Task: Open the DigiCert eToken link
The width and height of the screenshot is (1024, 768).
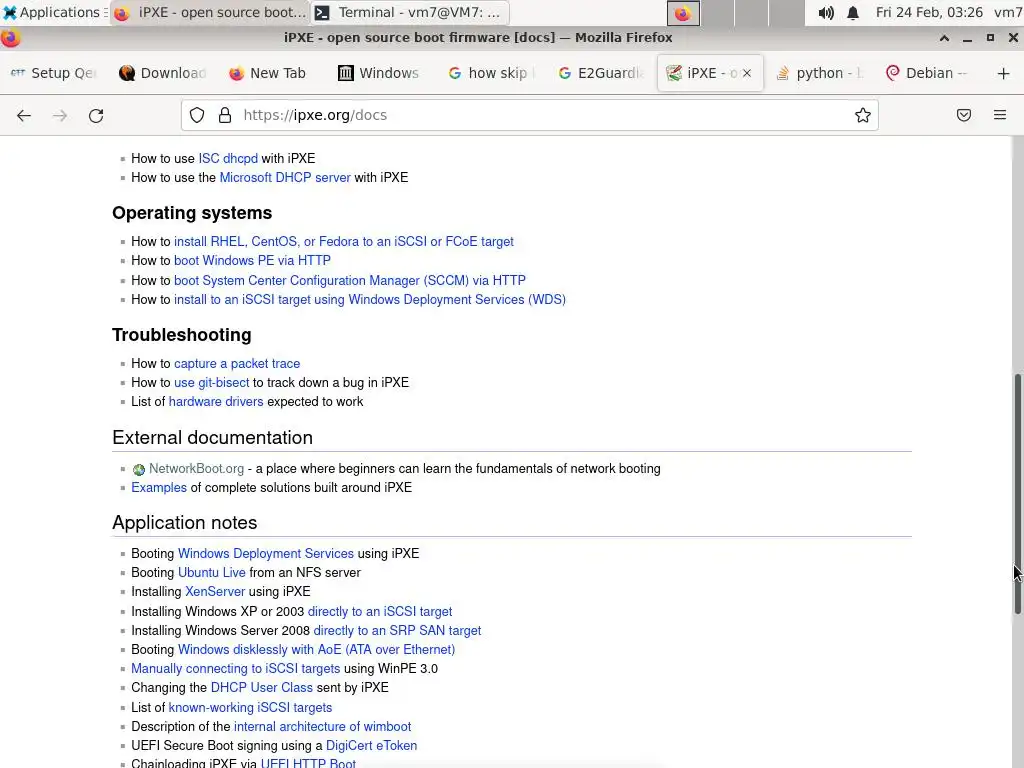Action: (371, 746)
